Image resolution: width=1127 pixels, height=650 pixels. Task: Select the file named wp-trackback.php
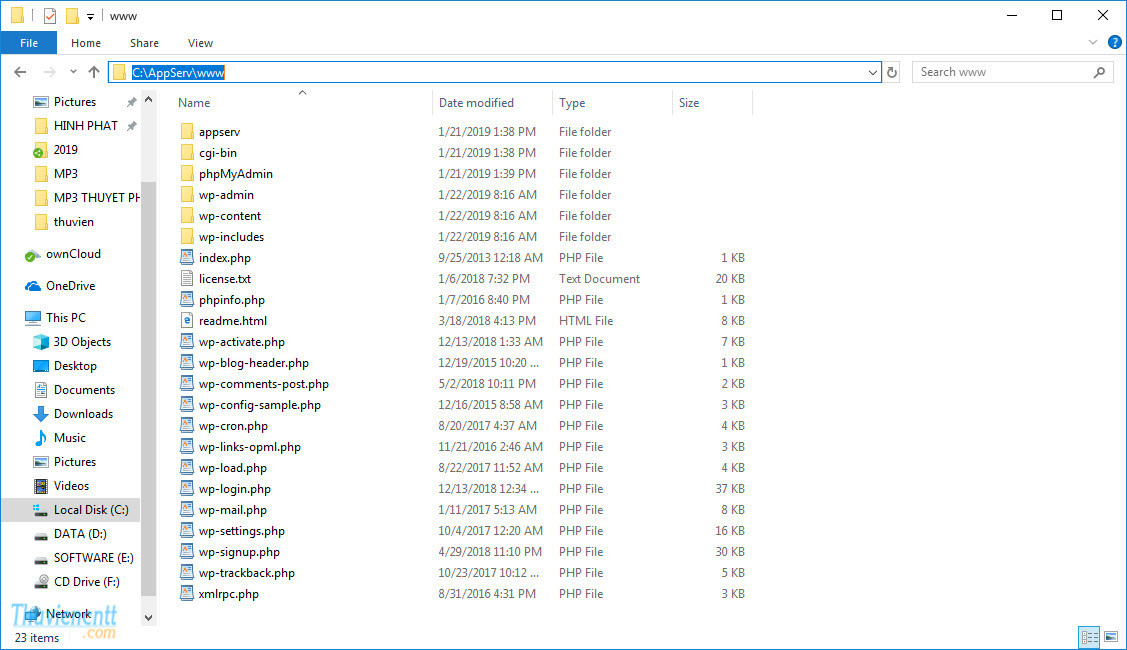point(247,573)
